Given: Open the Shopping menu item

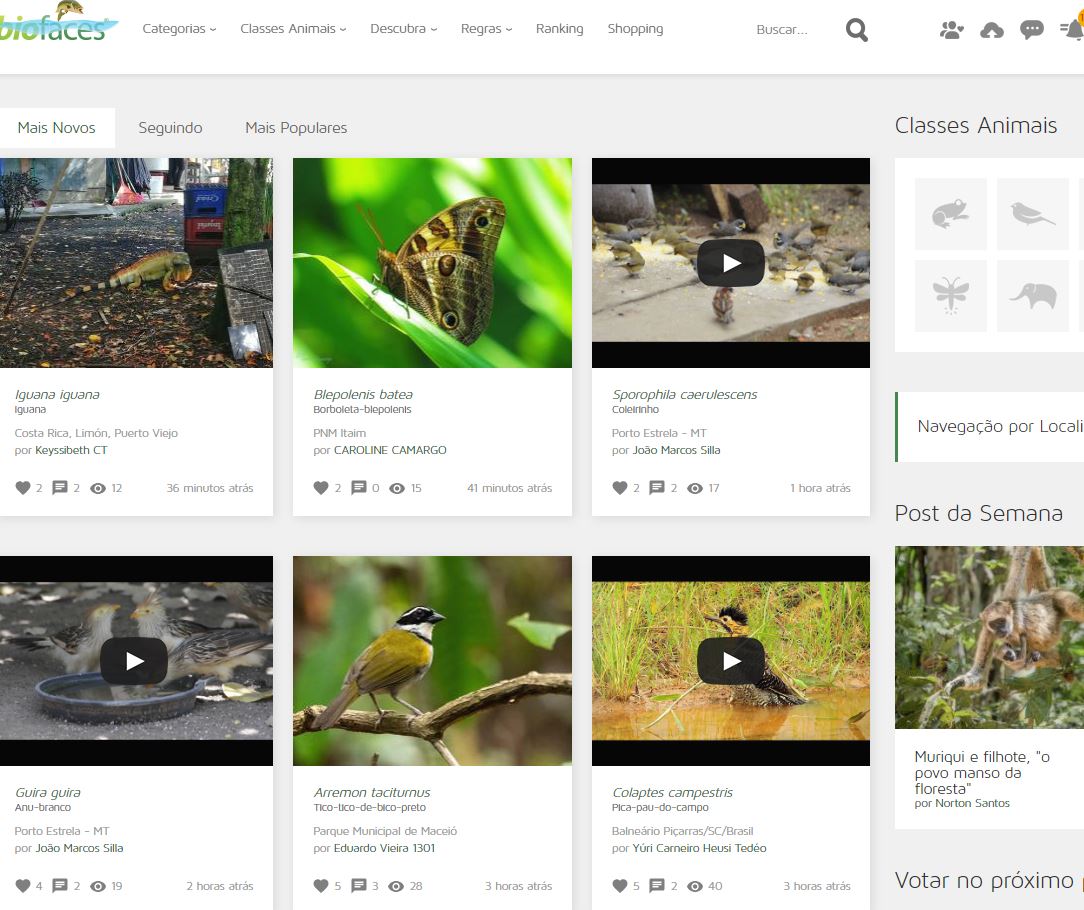Looking at the screenshot, I should pyautogui.click(x=635, y=29).
